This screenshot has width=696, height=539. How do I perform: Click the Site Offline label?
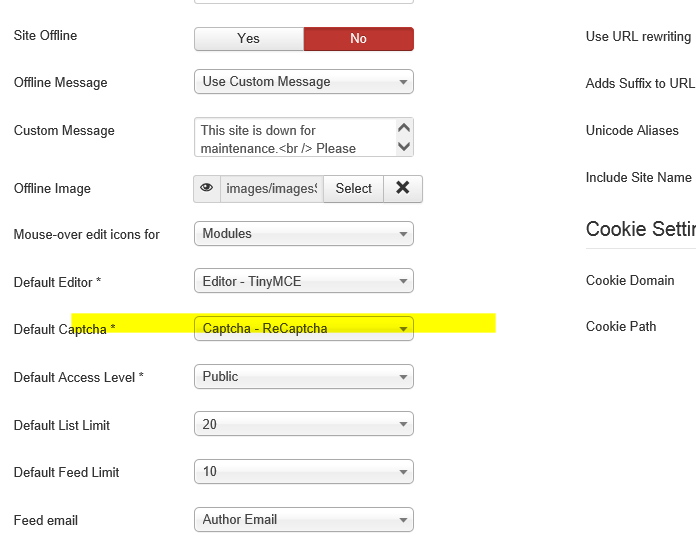coord(45,36)
